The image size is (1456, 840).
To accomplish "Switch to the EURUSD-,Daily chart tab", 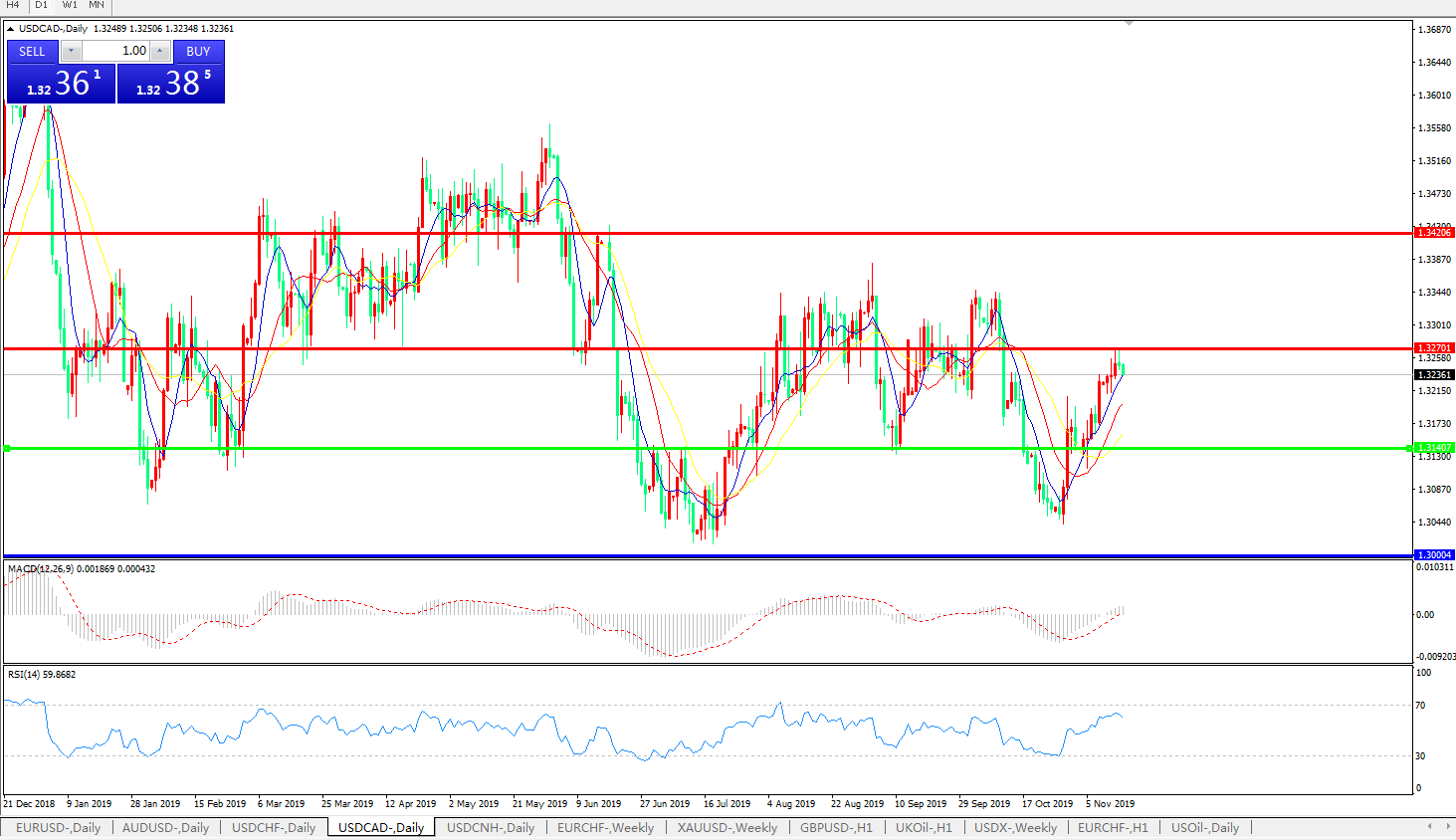I will point(58,828).
